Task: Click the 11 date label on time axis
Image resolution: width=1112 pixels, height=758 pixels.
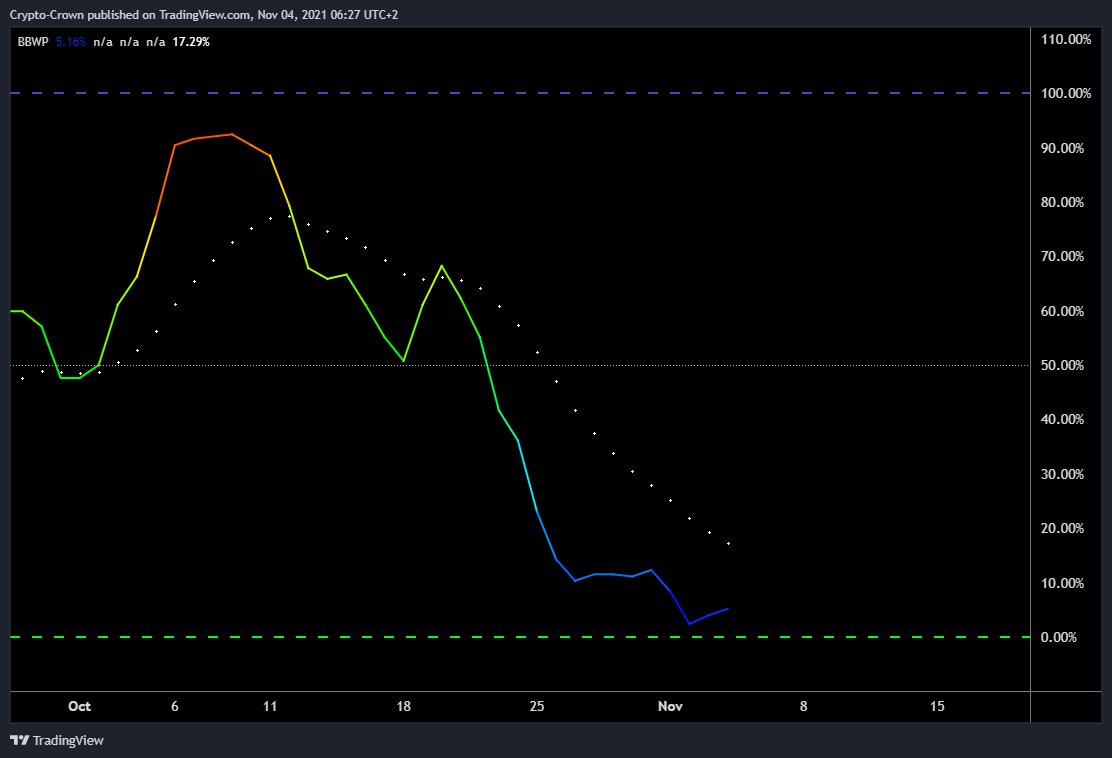Action: point(270,706)
